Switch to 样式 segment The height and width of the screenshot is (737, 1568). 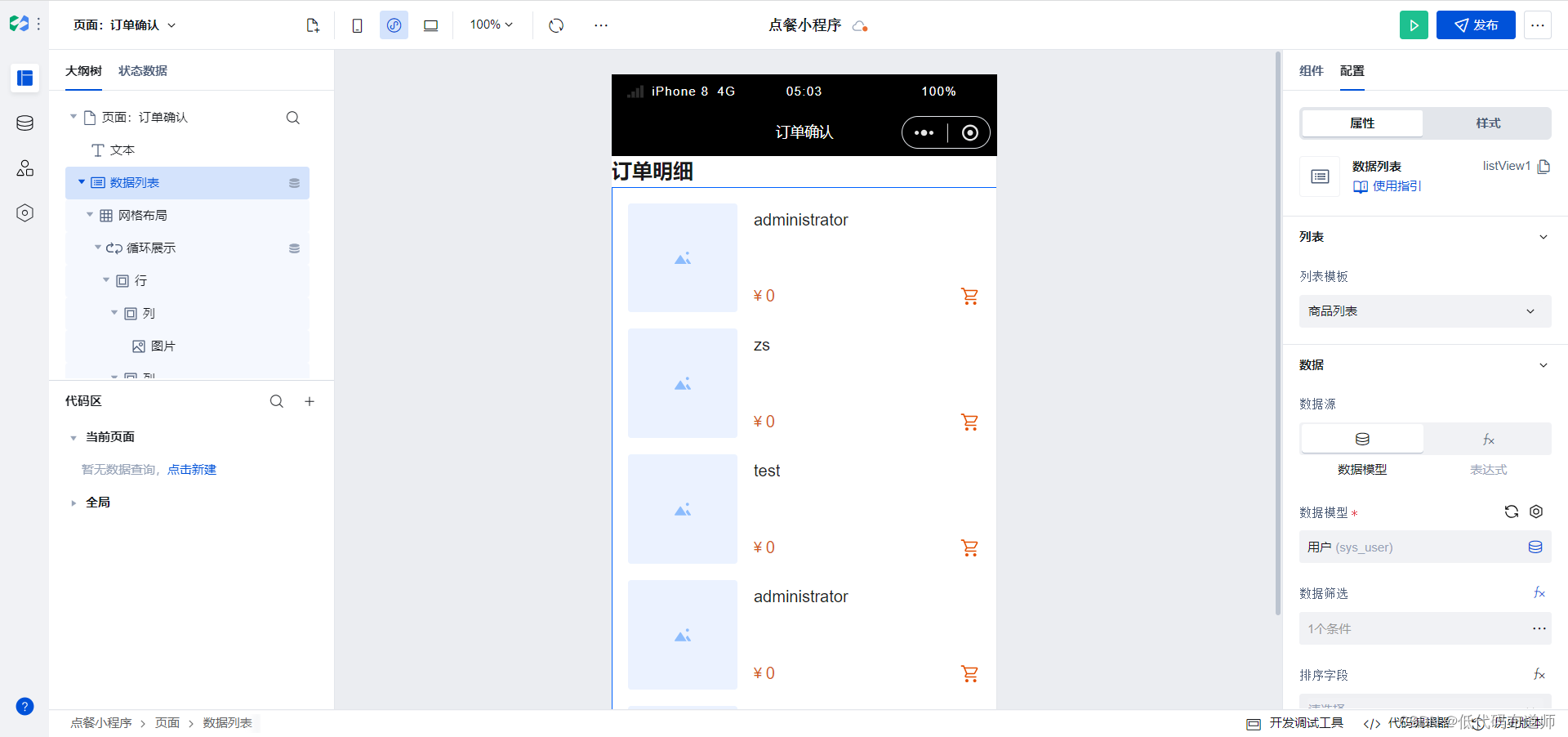click(1488, 123)
